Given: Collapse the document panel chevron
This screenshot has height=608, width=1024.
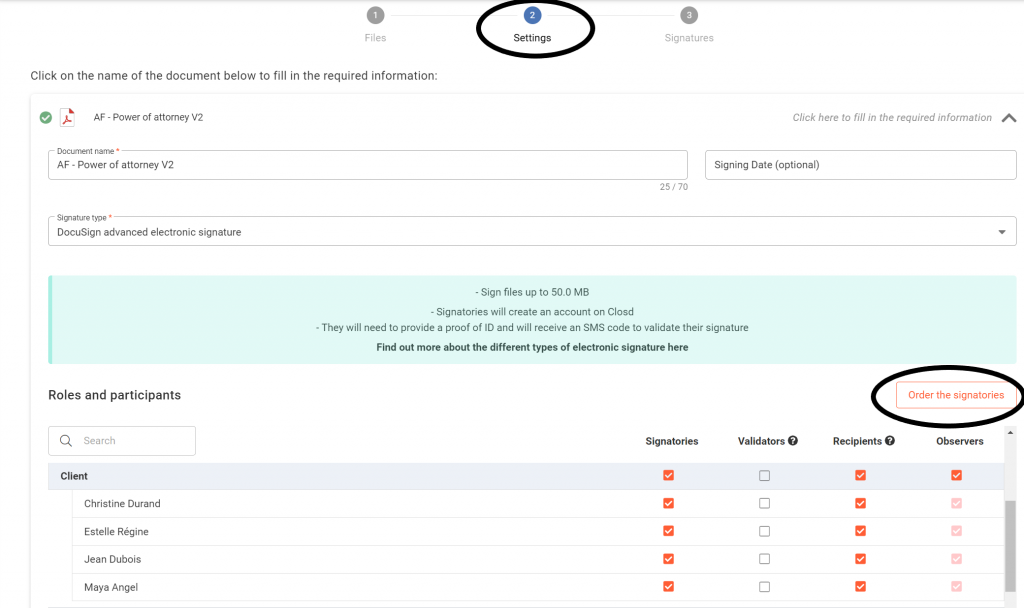Looking at the screenshot, I should point(1009,118).
